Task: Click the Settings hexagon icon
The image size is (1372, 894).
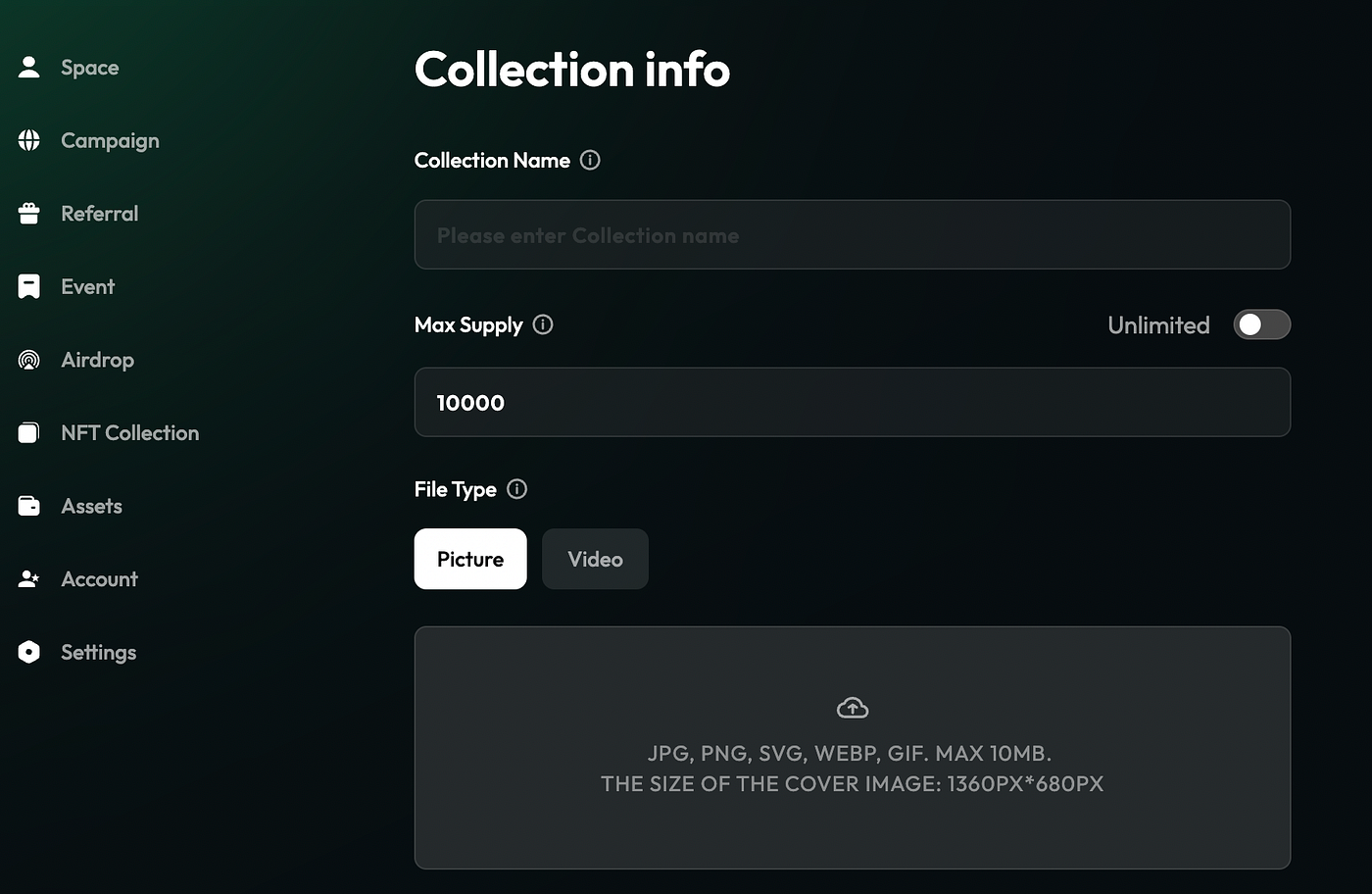Action: 29,652
